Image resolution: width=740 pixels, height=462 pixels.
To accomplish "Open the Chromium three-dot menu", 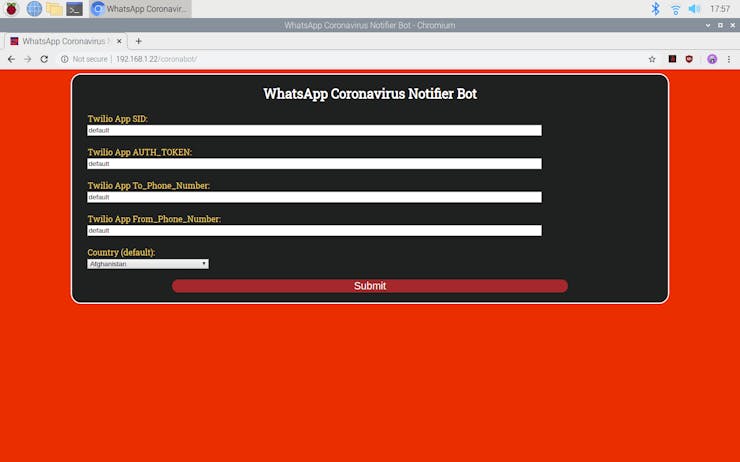I will click(x=729, y=59).
